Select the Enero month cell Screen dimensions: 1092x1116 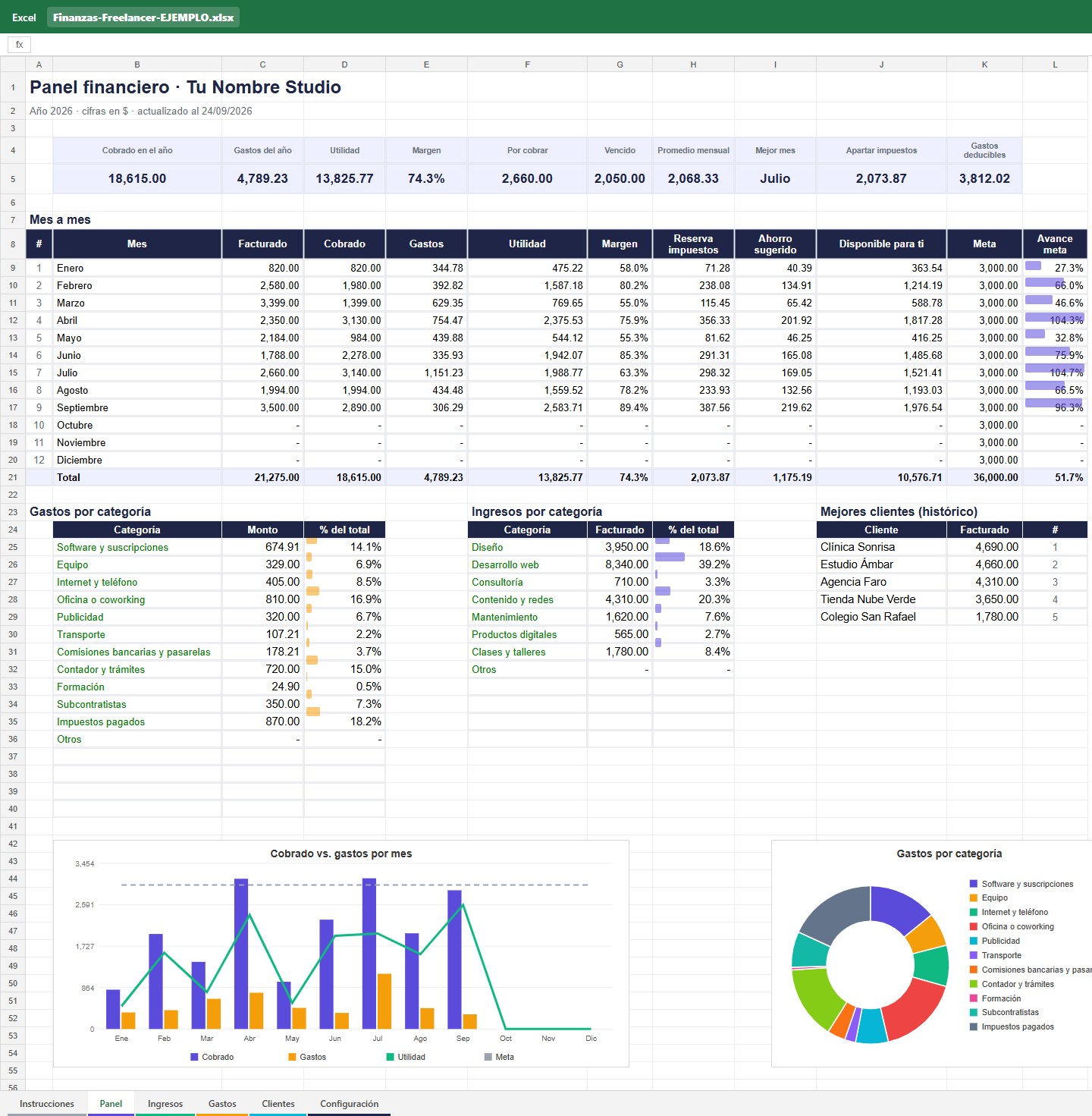tap(137, 268)
